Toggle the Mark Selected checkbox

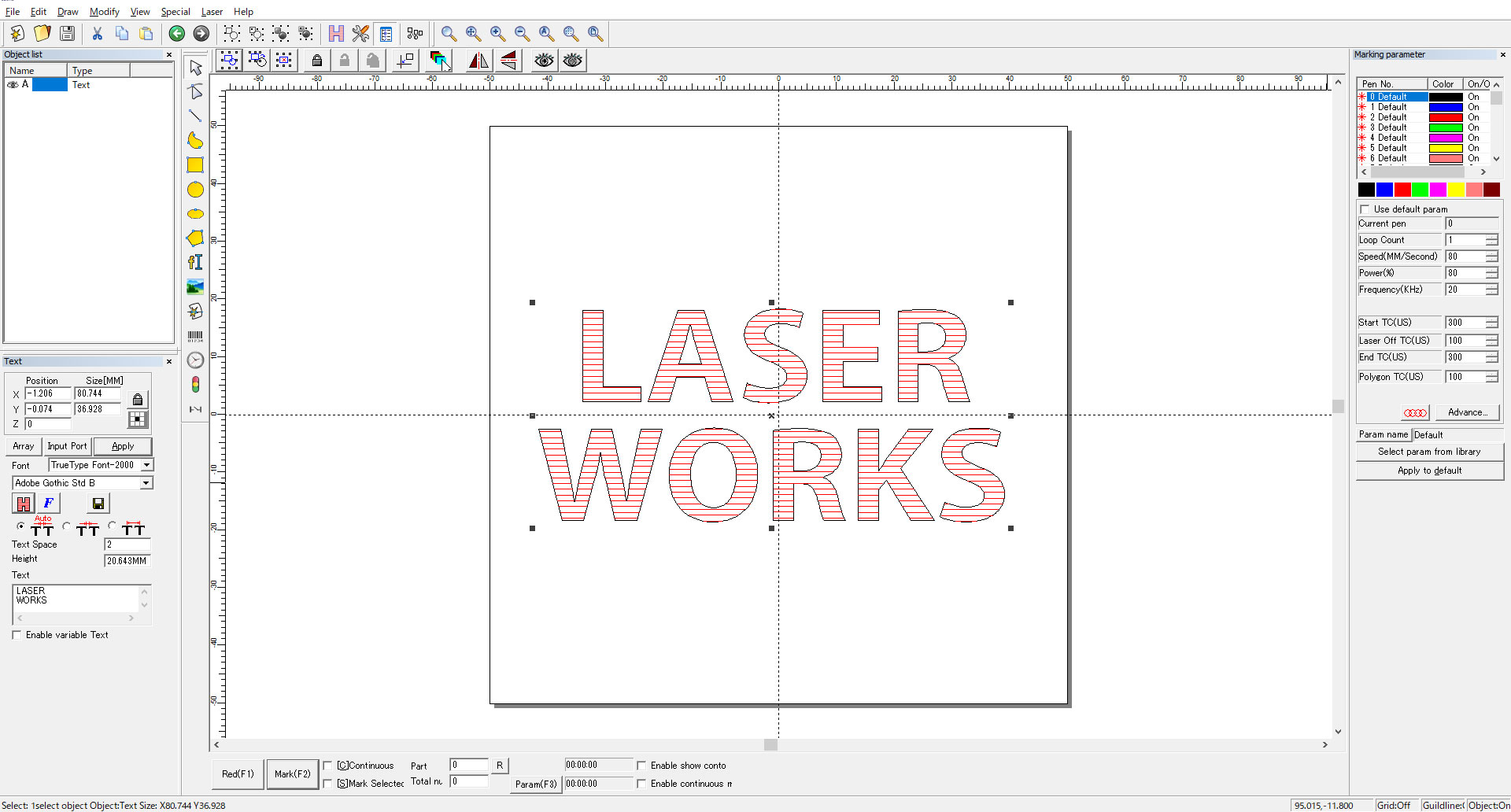[327, 784]
